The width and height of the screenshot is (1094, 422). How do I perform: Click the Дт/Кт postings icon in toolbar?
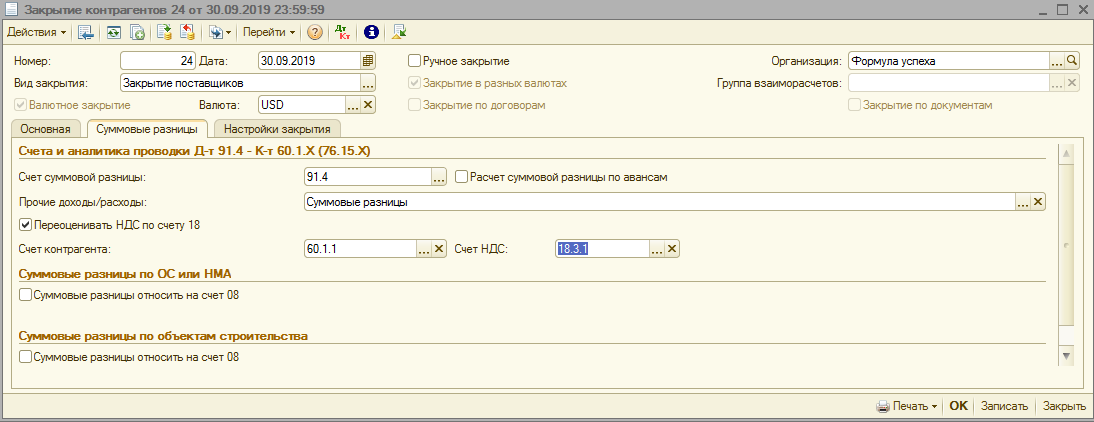[x=340, y=32]
